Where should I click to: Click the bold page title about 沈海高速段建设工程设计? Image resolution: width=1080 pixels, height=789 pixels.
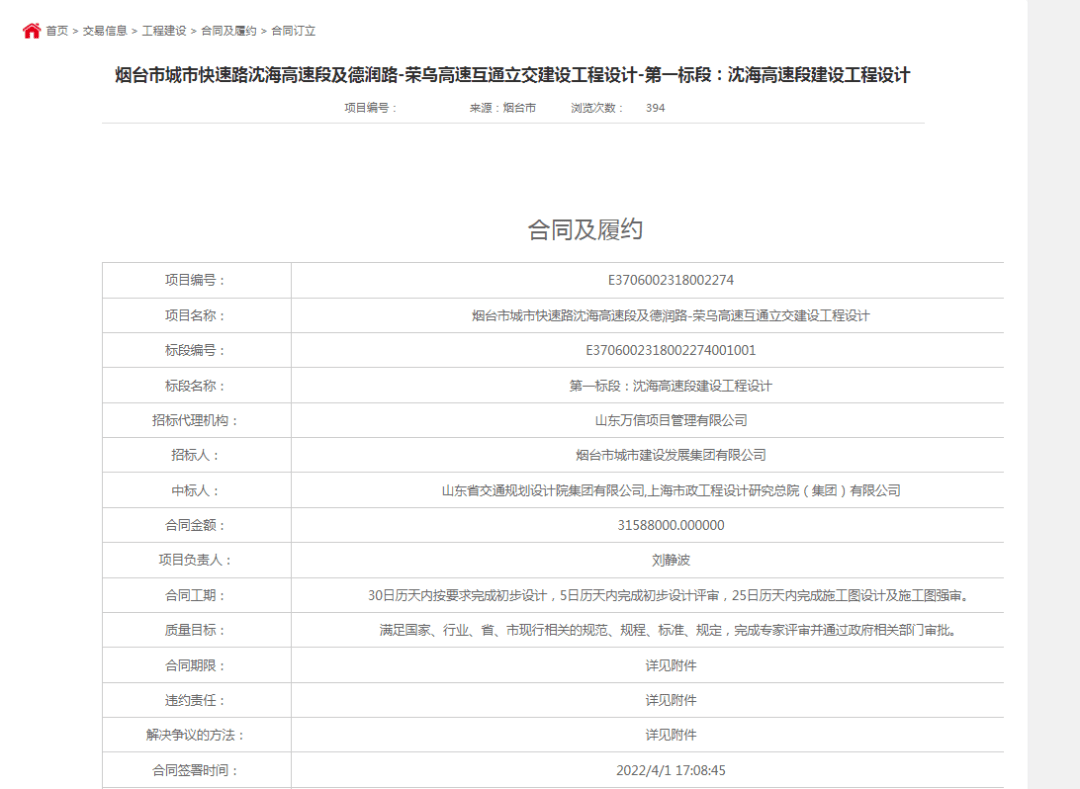pos(512,75)
